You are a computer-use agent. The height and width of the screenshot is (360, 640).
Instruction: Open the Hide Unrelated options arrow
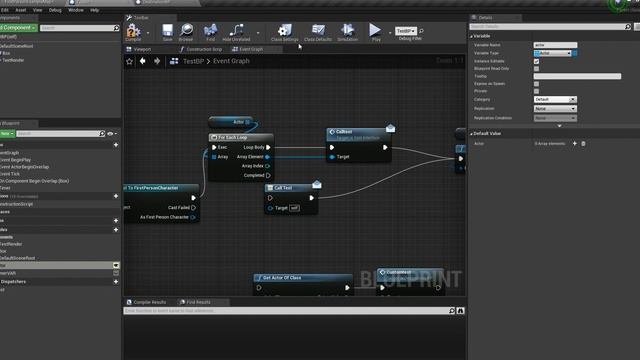[258, 33]
